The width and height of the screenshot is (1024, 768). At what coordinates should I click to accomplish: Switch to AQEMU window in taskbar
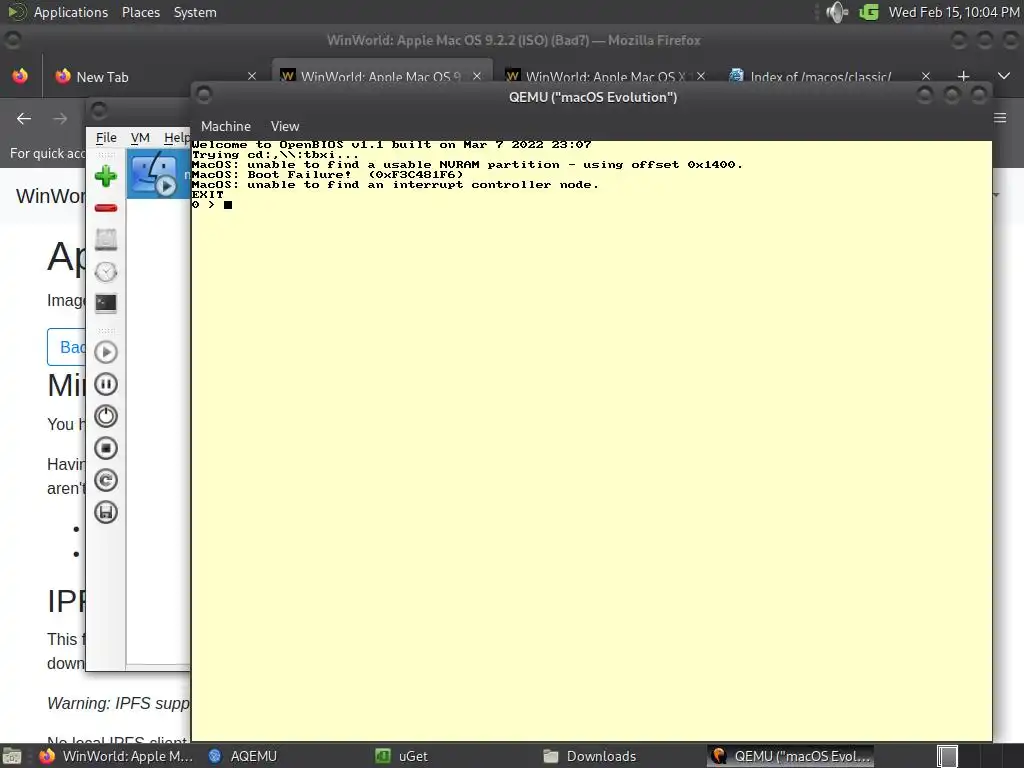click(243, 756)
